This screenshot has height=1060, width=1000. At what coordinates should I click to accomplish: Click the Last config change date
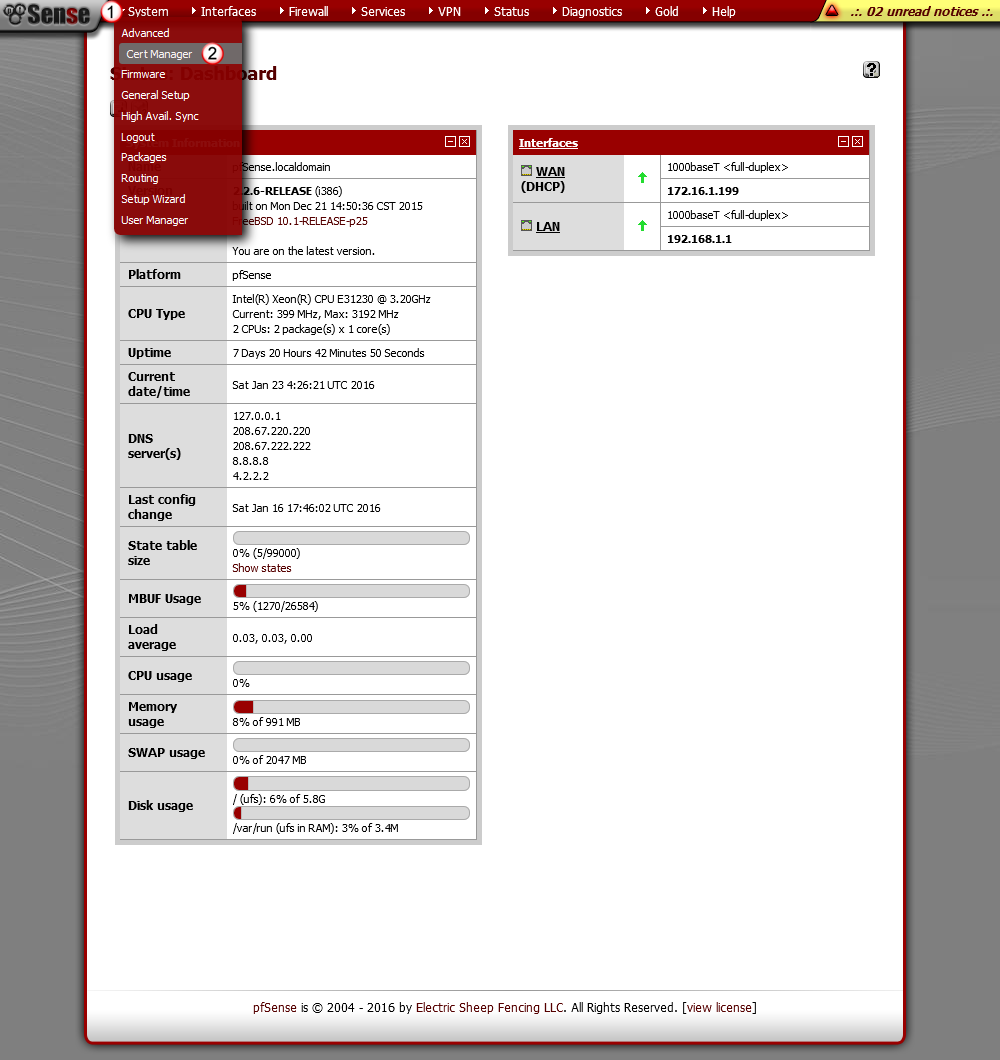[x=306, y=508]
